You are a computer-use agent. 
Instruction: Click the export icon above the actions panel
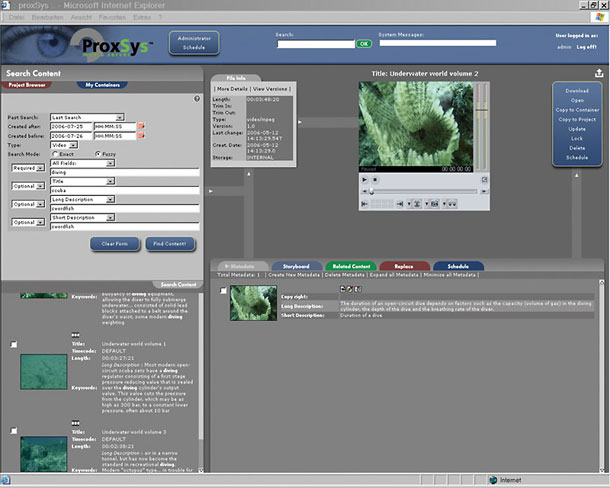point(598,73)
